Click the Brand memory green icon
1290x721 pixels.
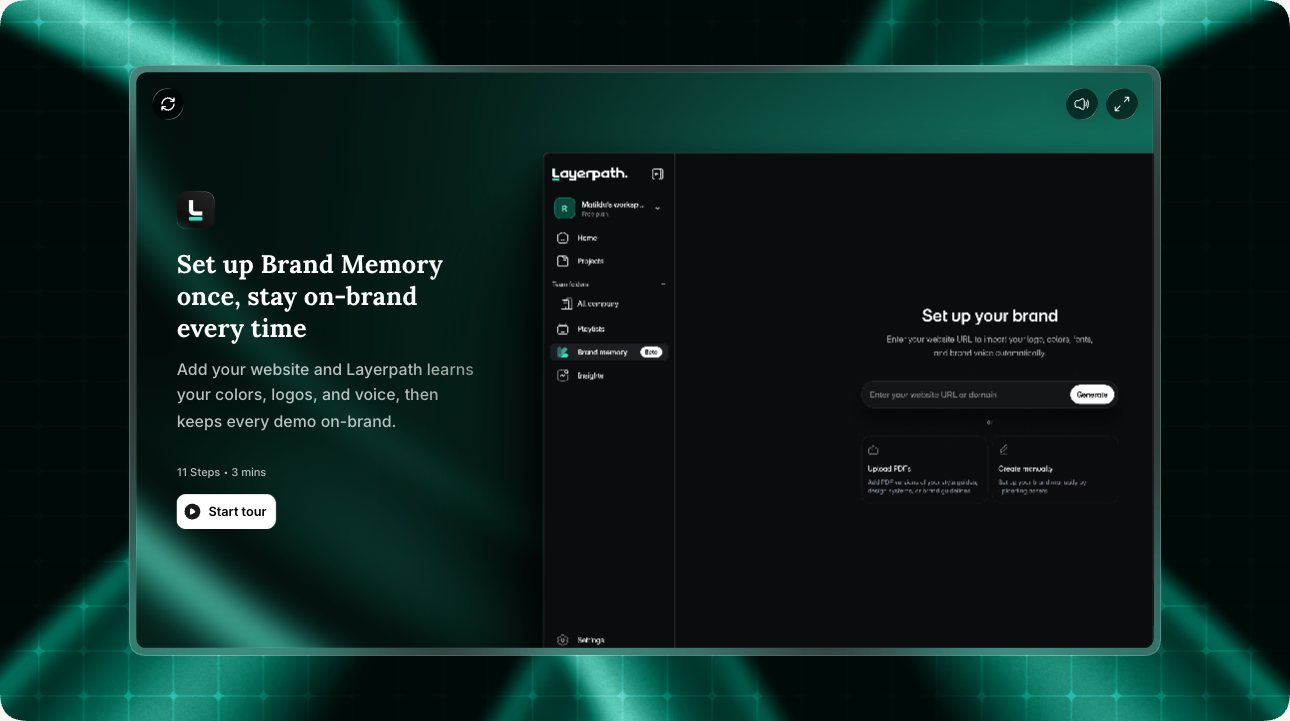click(563, 352)
